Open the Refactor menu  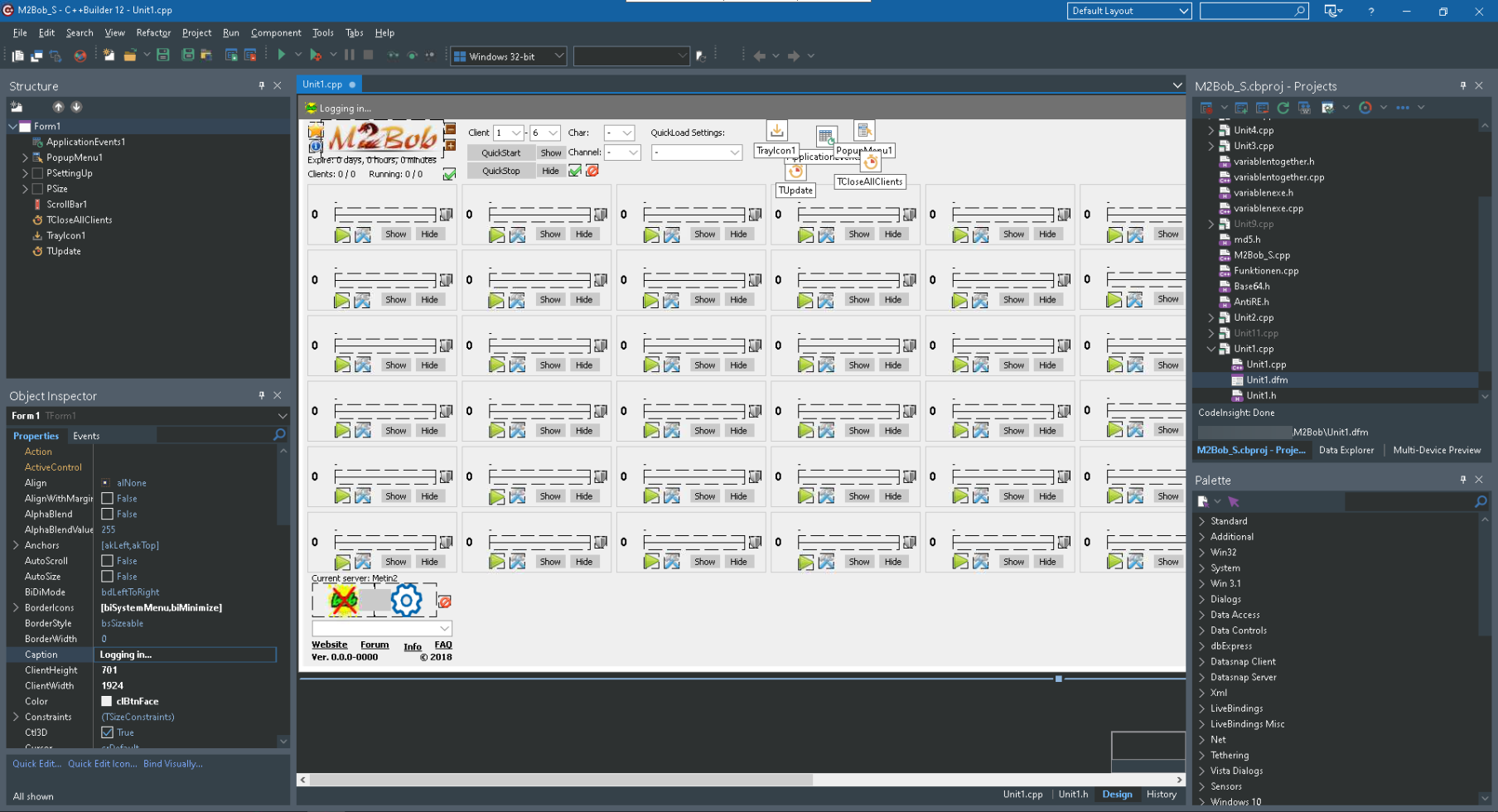[x=153, y=32]
